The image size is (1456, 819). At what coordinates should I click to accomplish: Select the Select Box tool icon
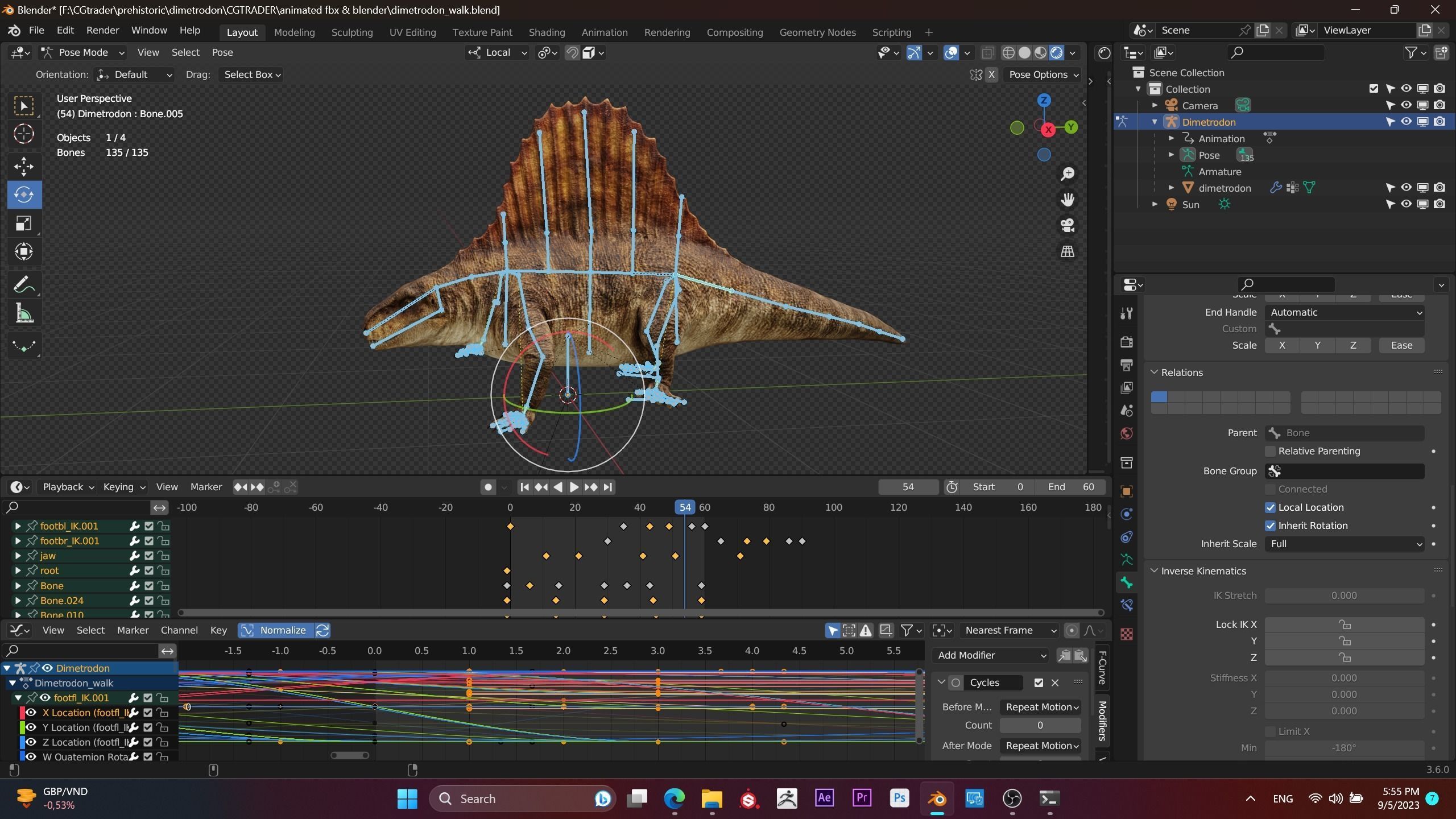click(24, 106)
